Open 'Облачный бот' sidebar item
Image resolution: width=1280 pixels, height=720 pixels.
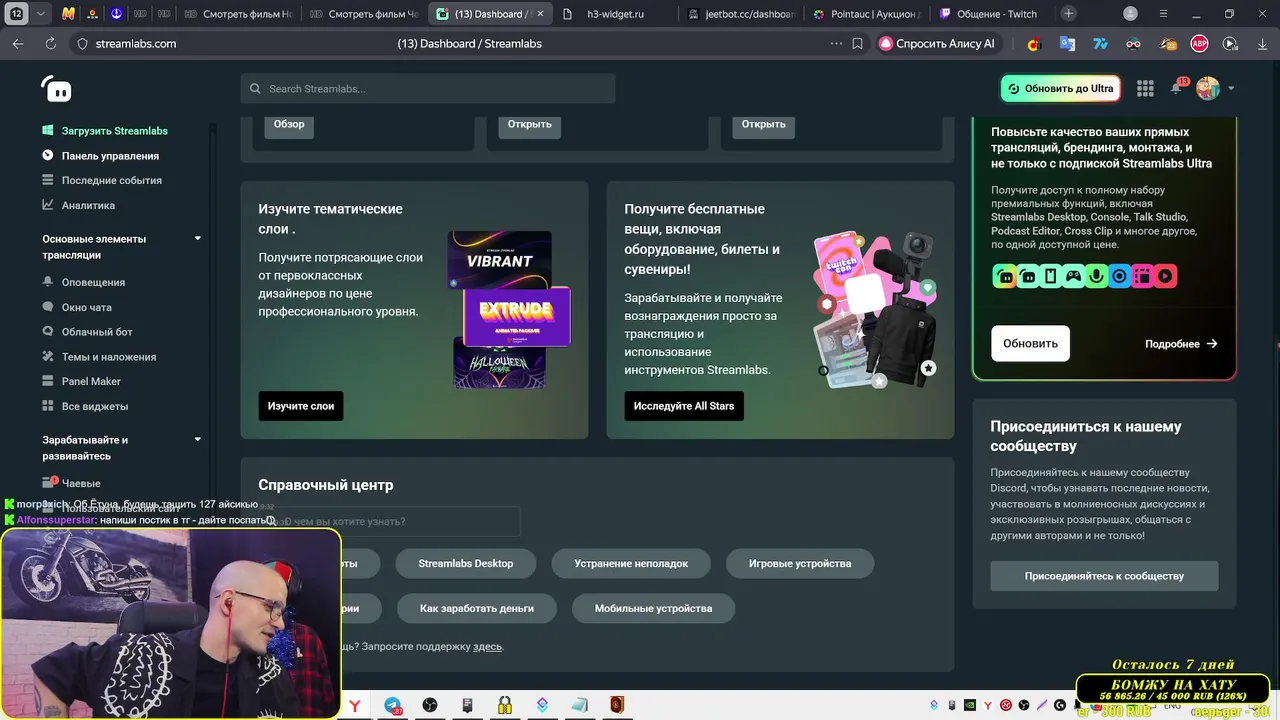pos(97,332)
